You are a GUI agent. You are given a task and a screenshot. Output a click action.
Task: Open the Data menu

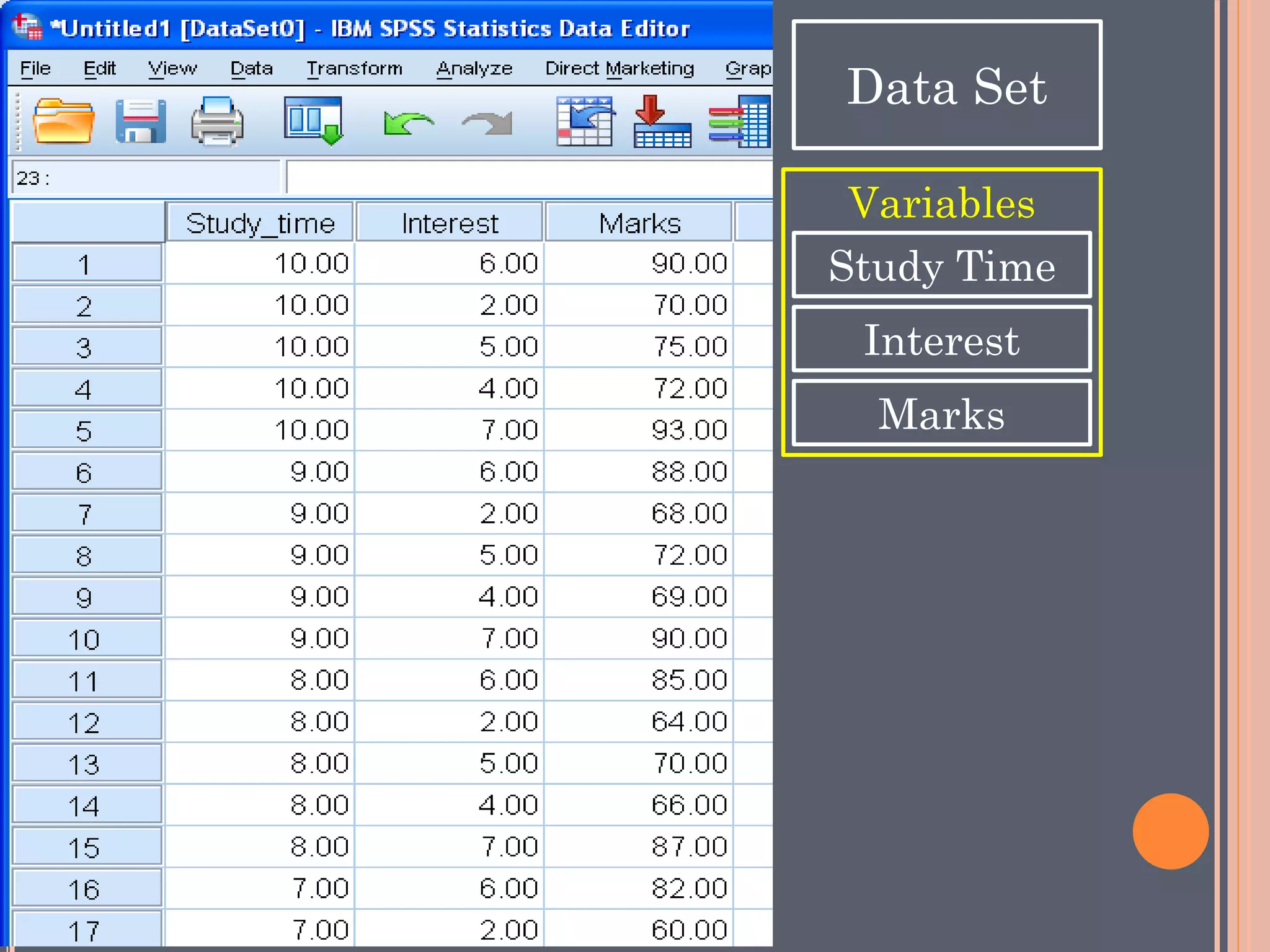coord(251,68)
